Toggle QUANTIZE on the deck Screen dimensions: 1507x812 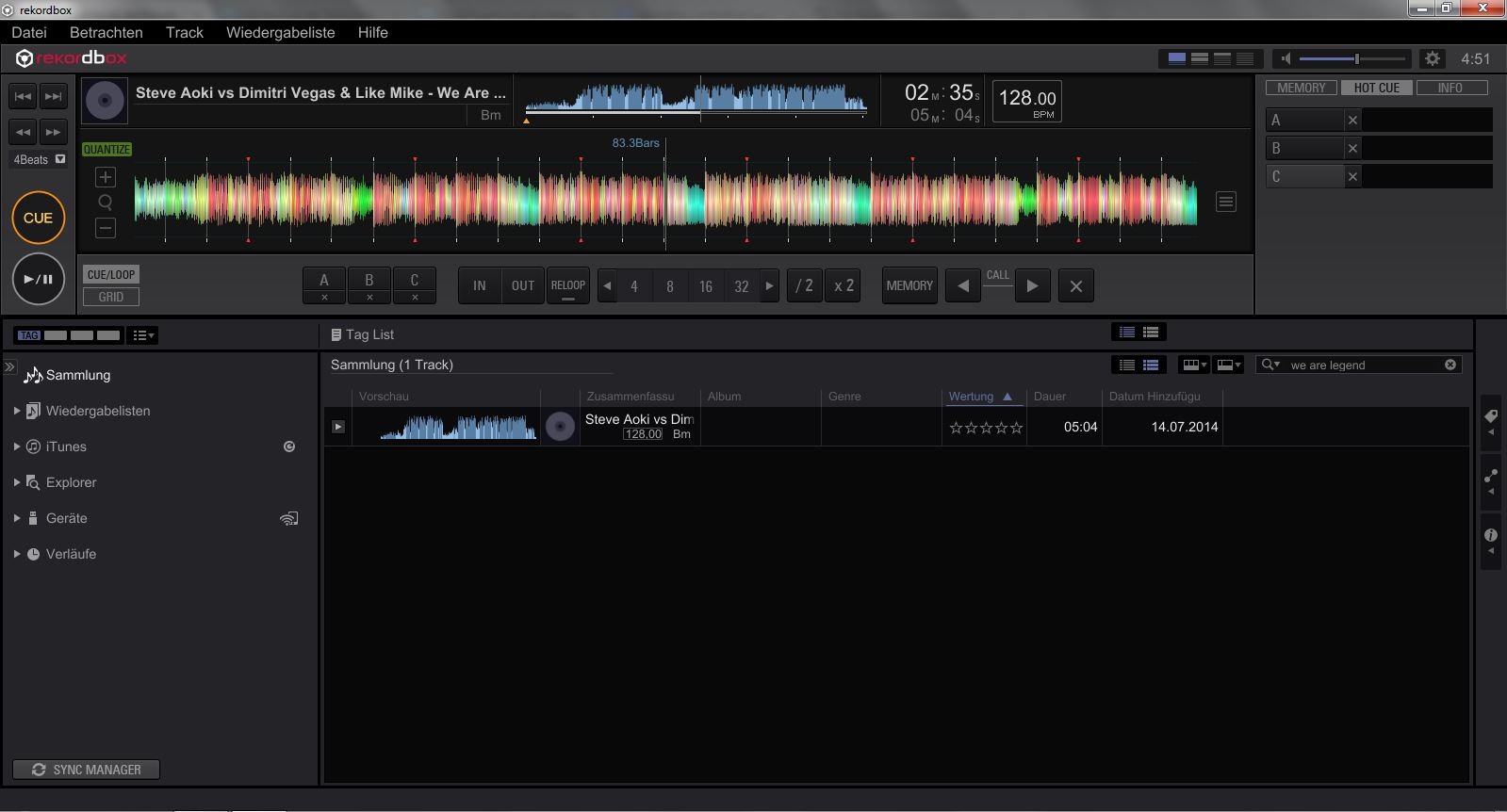(106, 150)
